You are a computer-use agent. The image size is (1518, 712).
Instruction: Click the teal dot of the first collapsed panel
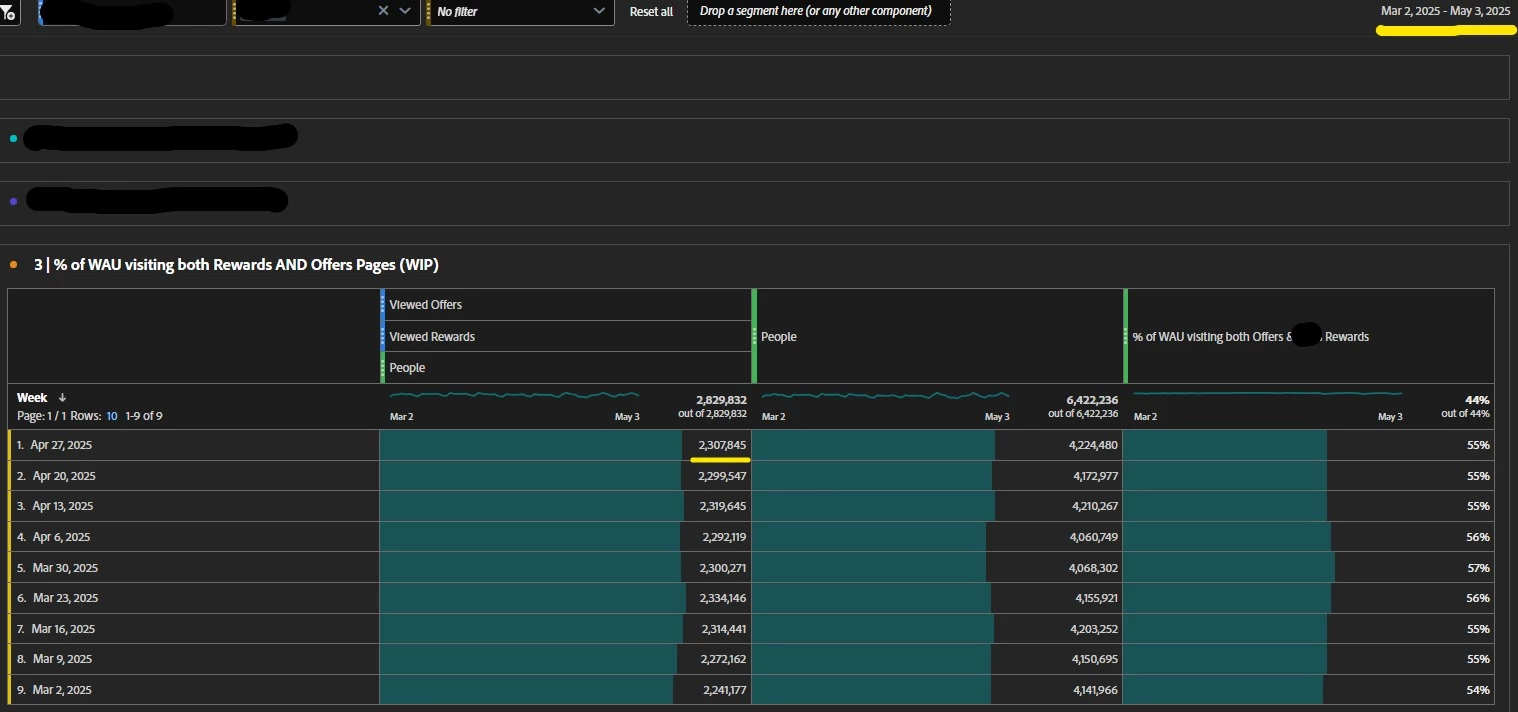pyautogui.click(x=13, y=139)
